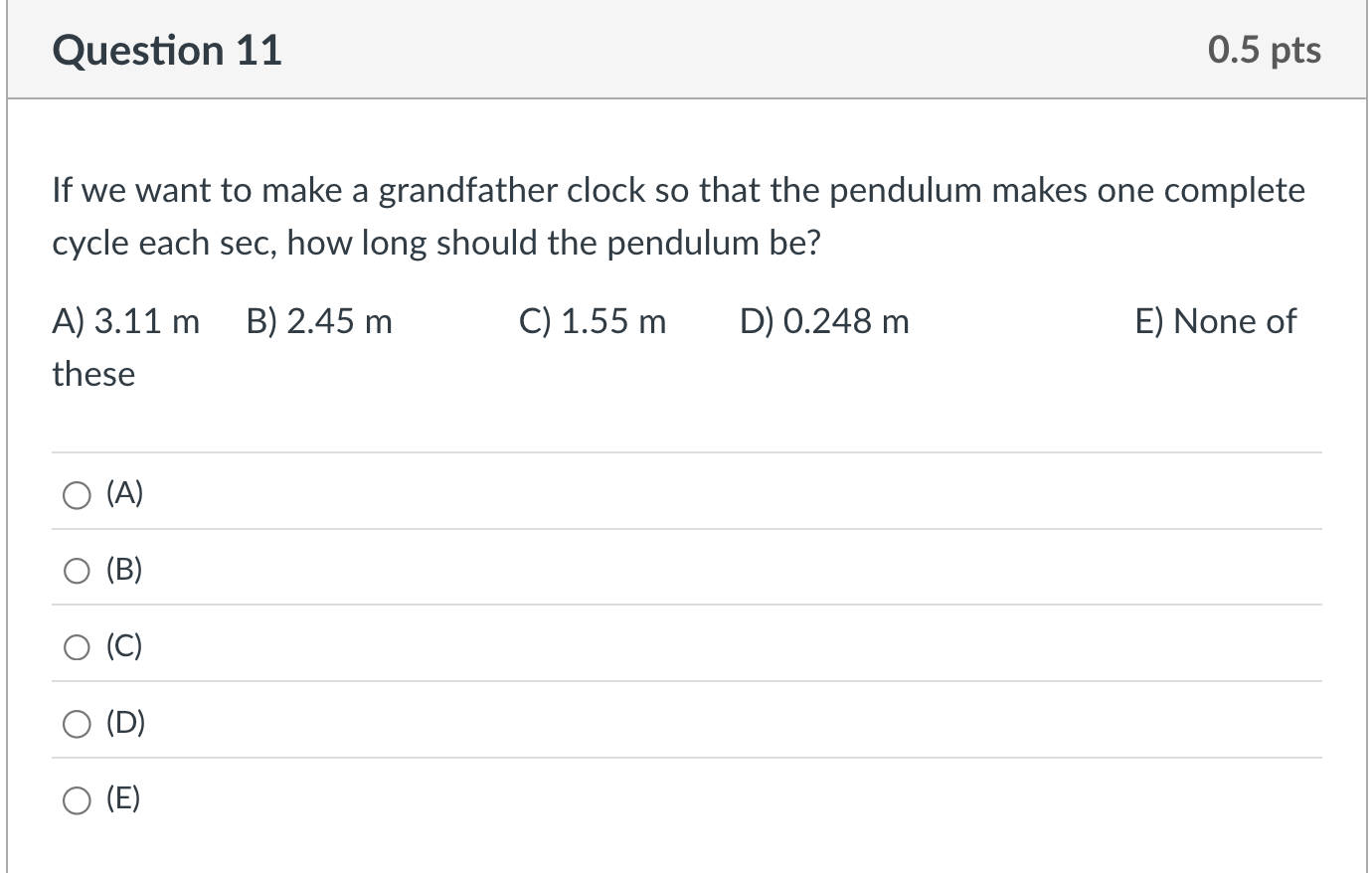The image size is (1372, 873).
Task: Click the text C) 1.55 m
Action: (x=593, y=320)
